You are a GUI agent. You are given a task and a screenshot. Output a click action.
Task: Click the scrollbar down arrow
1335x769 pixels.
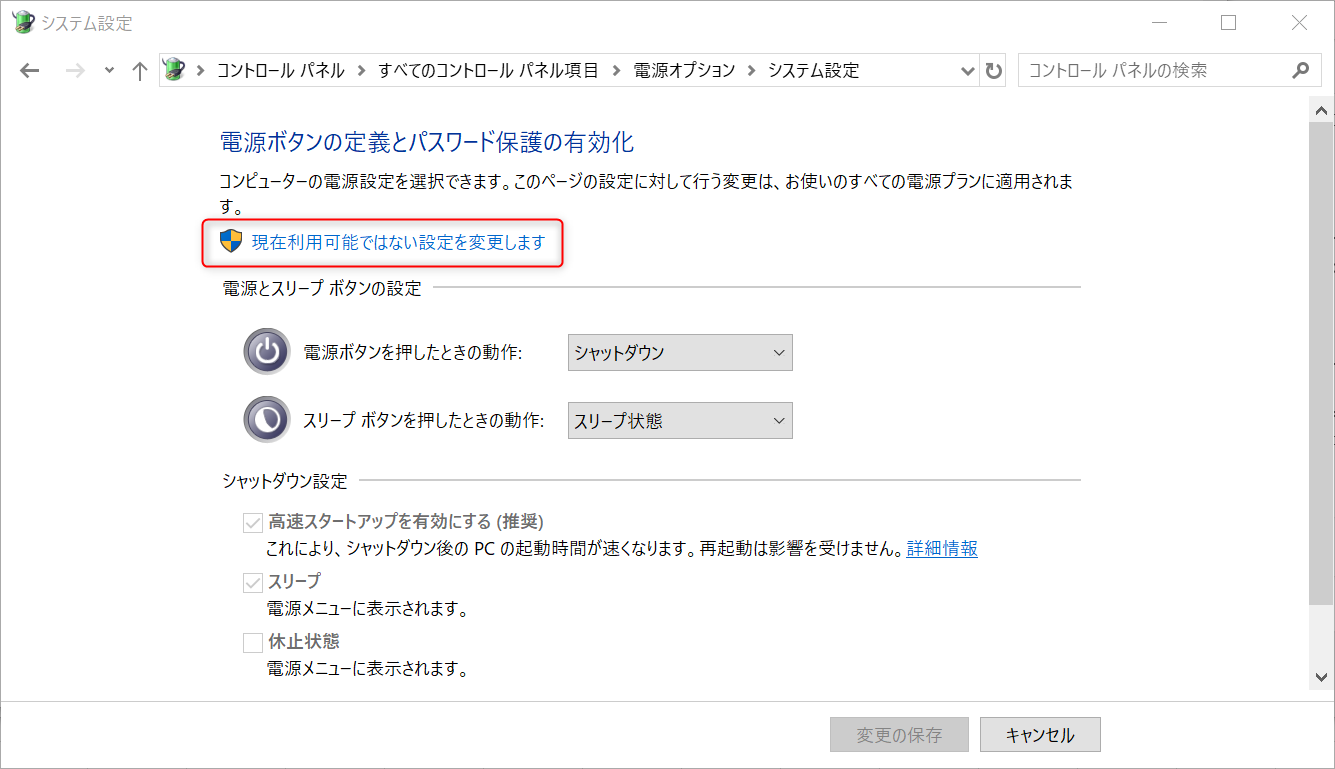pos(1321,677)
